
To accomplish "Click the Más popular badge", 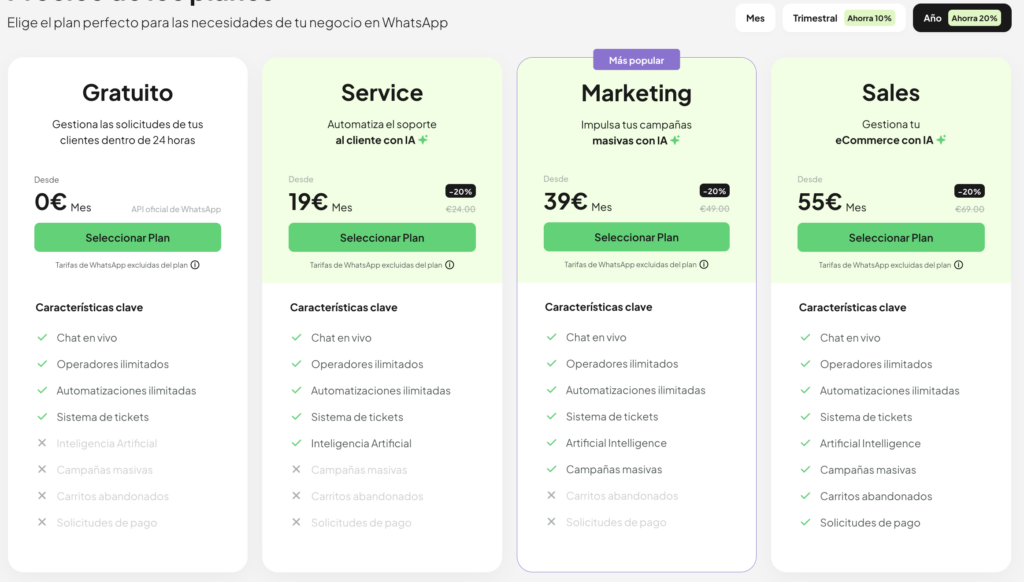I will pyautogui.click(x=636, y=60).
